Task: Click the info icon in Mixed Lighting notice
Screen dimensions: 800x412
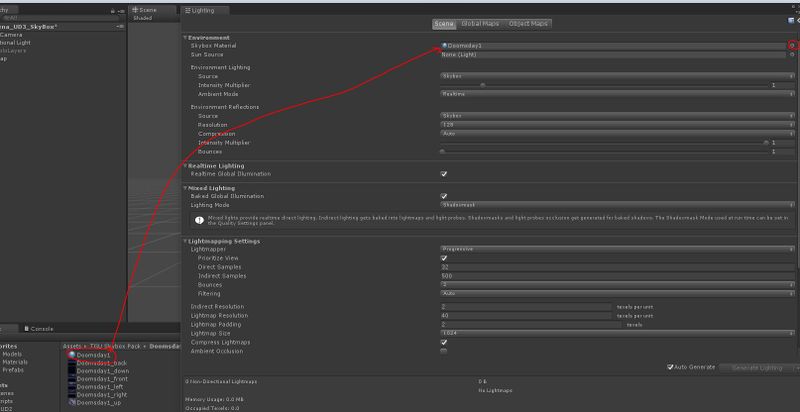Action: point(199,220)
